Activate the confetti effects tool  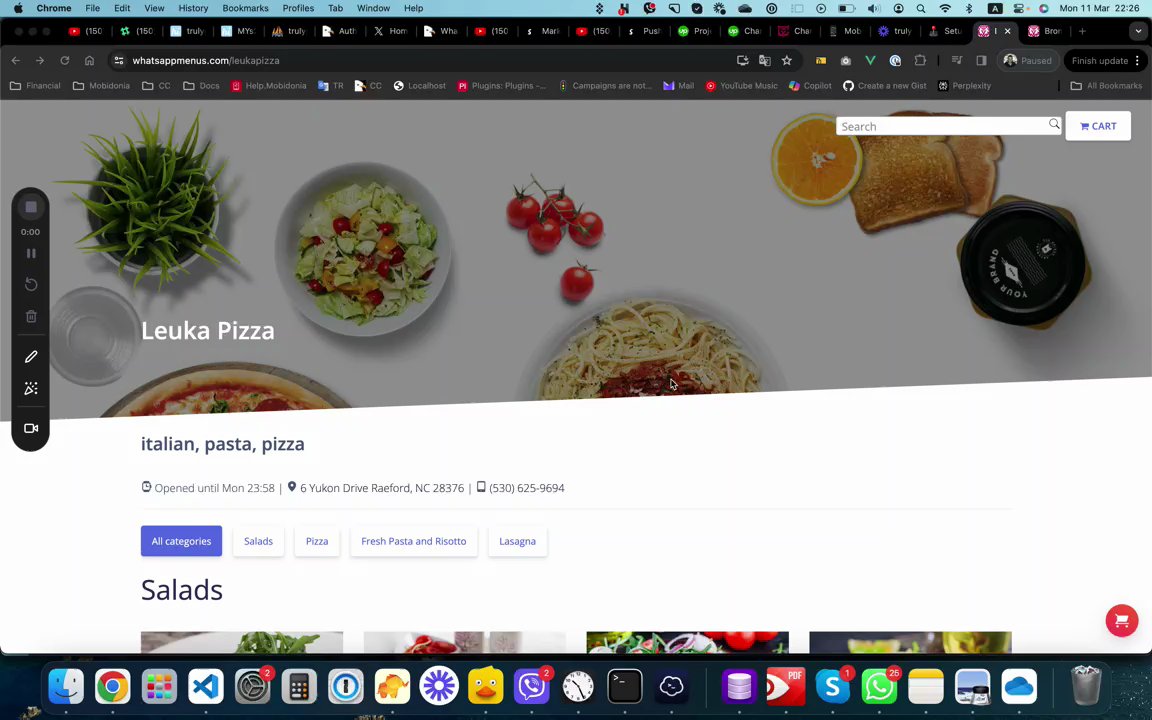point(31,389)
